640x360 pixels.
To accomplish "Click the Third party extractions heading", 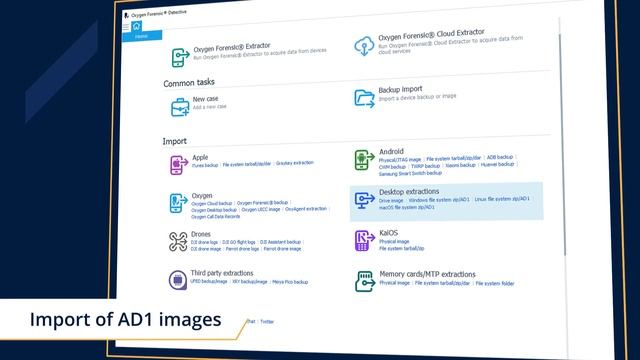I will pos(222,273).
